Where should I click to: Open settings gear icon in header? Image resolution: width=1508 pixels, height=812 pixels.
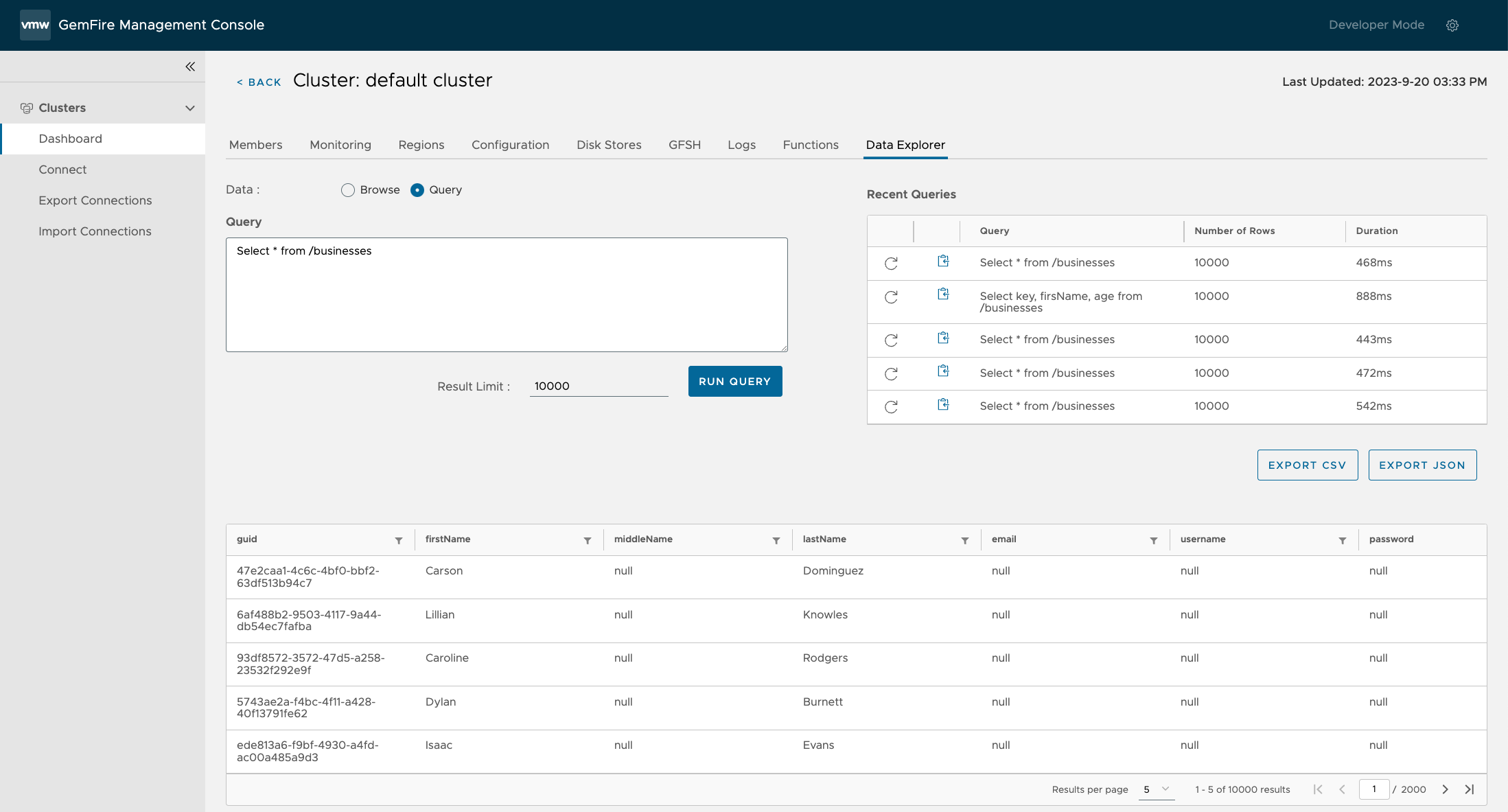[1452, 25]
